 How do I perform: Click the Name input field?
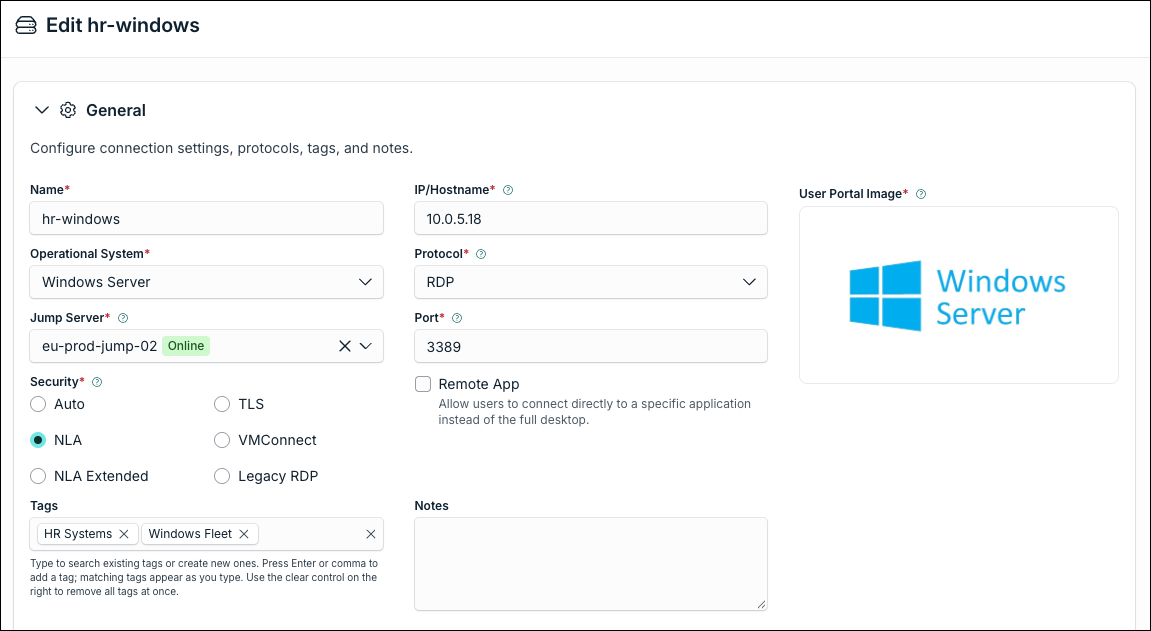206,218
